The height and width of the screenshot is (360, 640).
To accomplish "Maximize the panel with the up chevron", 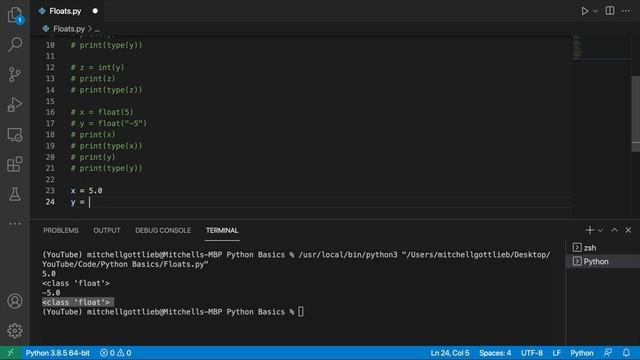I will point(614,230).
